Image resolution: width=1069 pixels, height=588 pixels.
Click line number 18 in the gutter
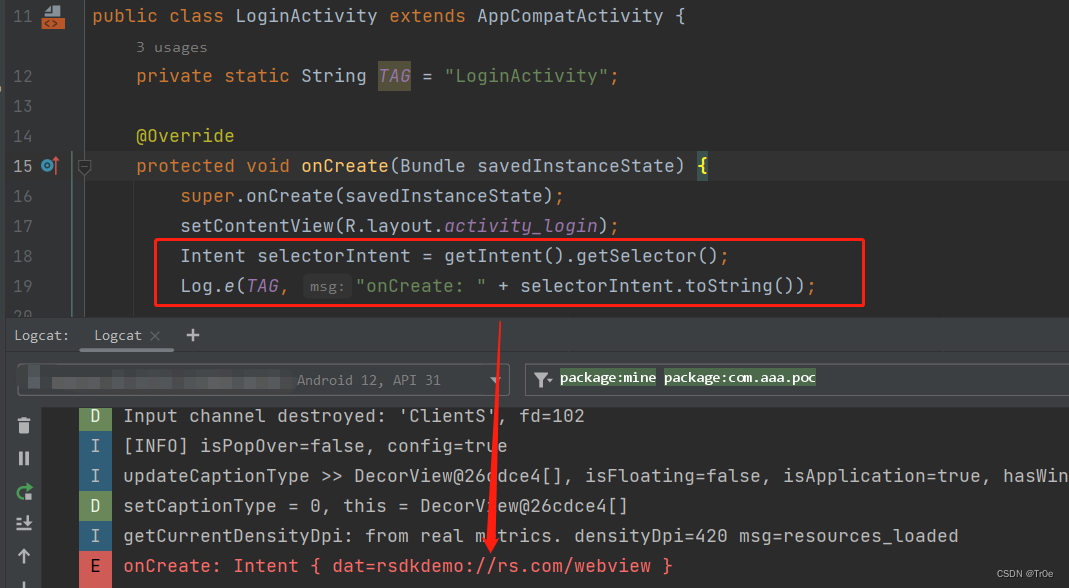pyautogui.click(x=22, y=256)
